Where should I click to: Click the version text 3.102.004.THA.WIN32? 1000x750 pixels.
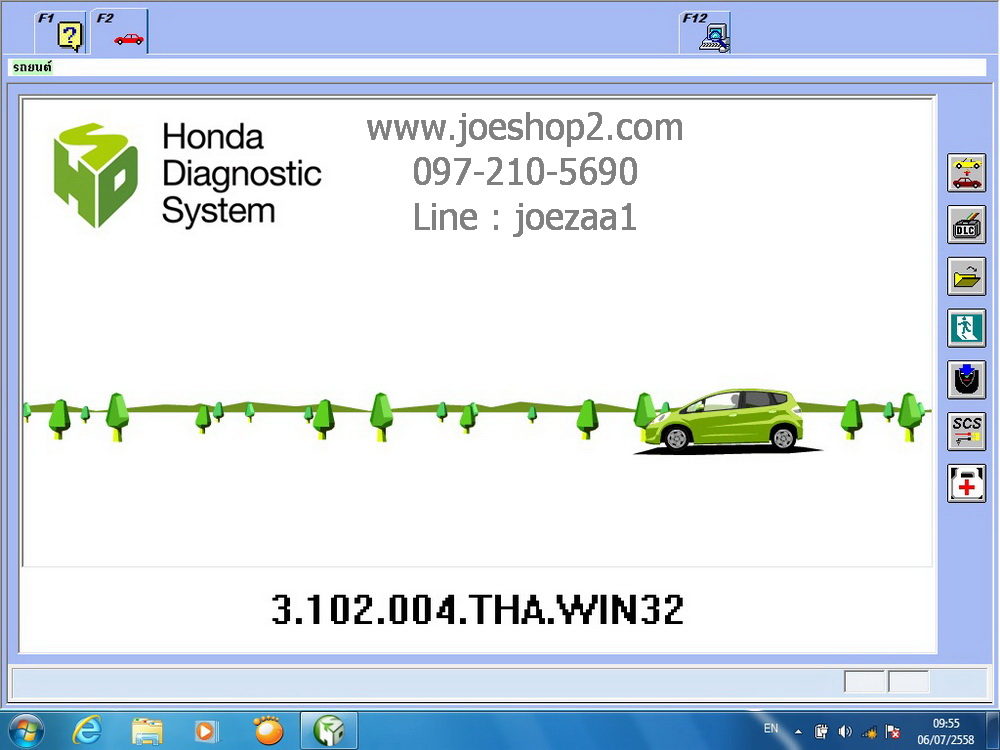pyautogui.click(x=477, y=610)
